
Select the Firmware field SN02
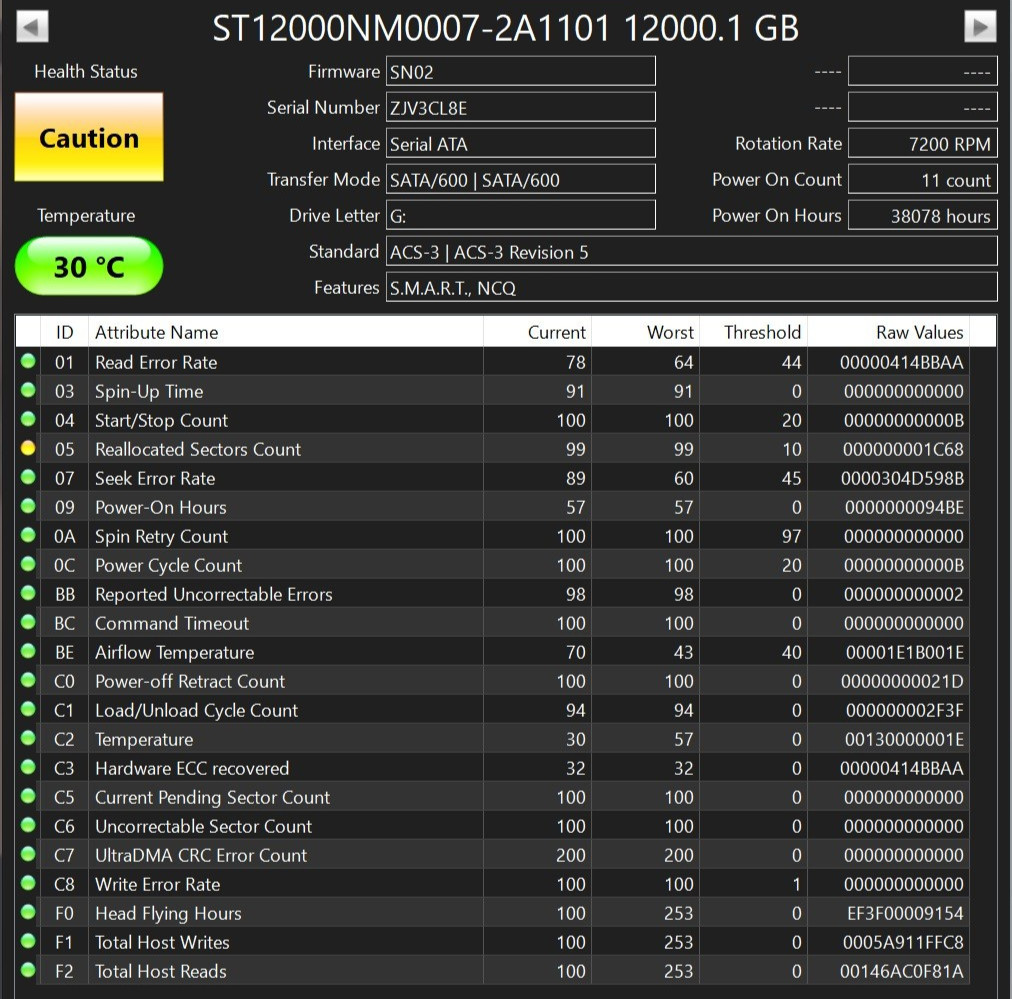click(x=521, y=71)
